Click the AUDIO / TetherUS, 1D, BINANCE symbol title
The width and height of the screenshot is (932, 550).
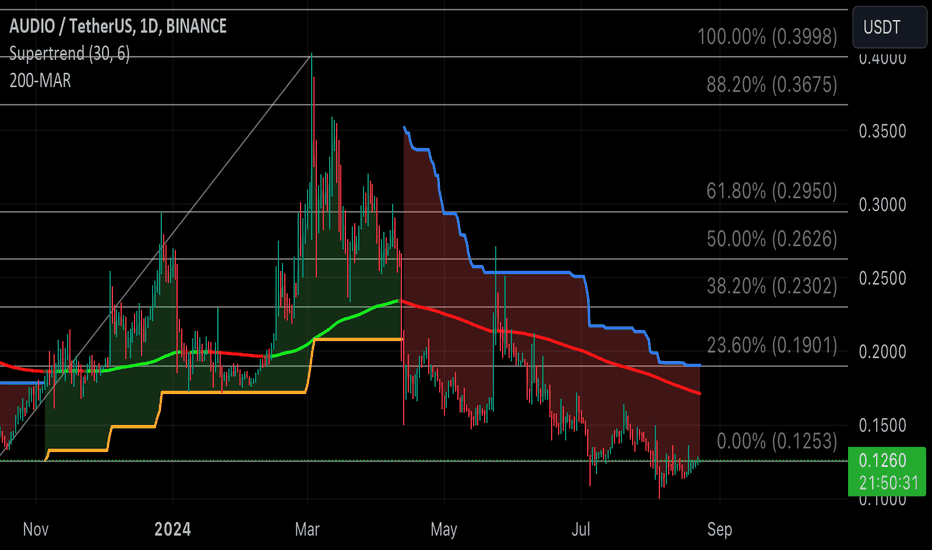(118, 26)
